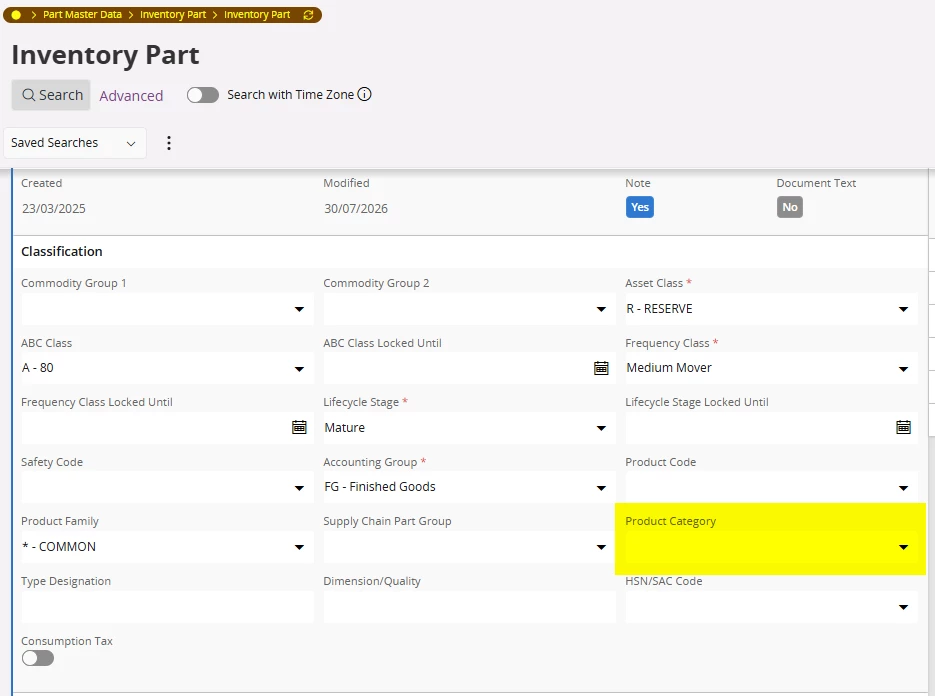This screenshot has width=935, height=696.
Task: Open the three-dot menu beside Saved Searches
Action: point(169,143)
